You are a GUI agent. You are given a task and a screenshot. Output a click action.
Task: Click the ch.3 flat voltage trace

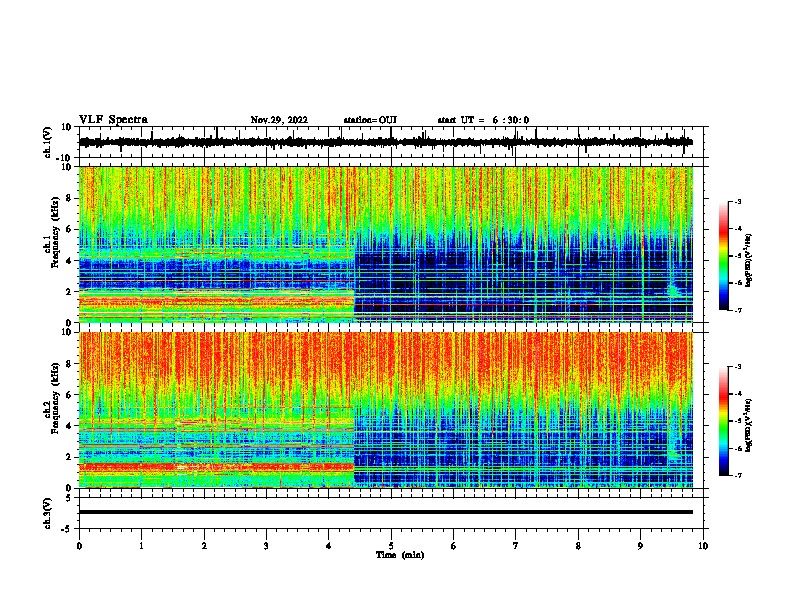[x=385, y=512]
